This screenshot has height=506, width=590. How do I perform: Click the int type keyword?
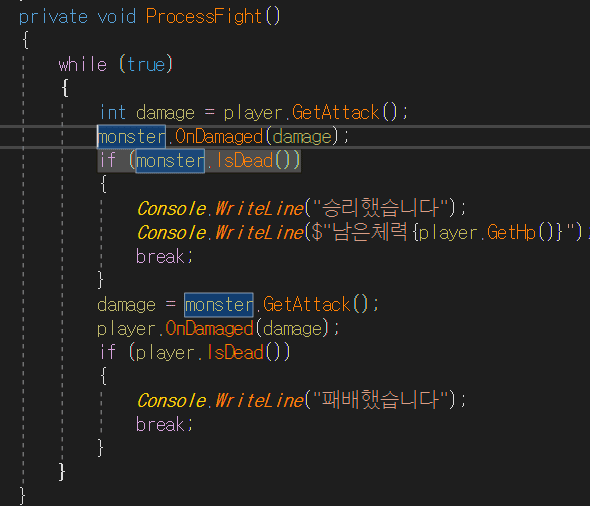tap(113, 112)
